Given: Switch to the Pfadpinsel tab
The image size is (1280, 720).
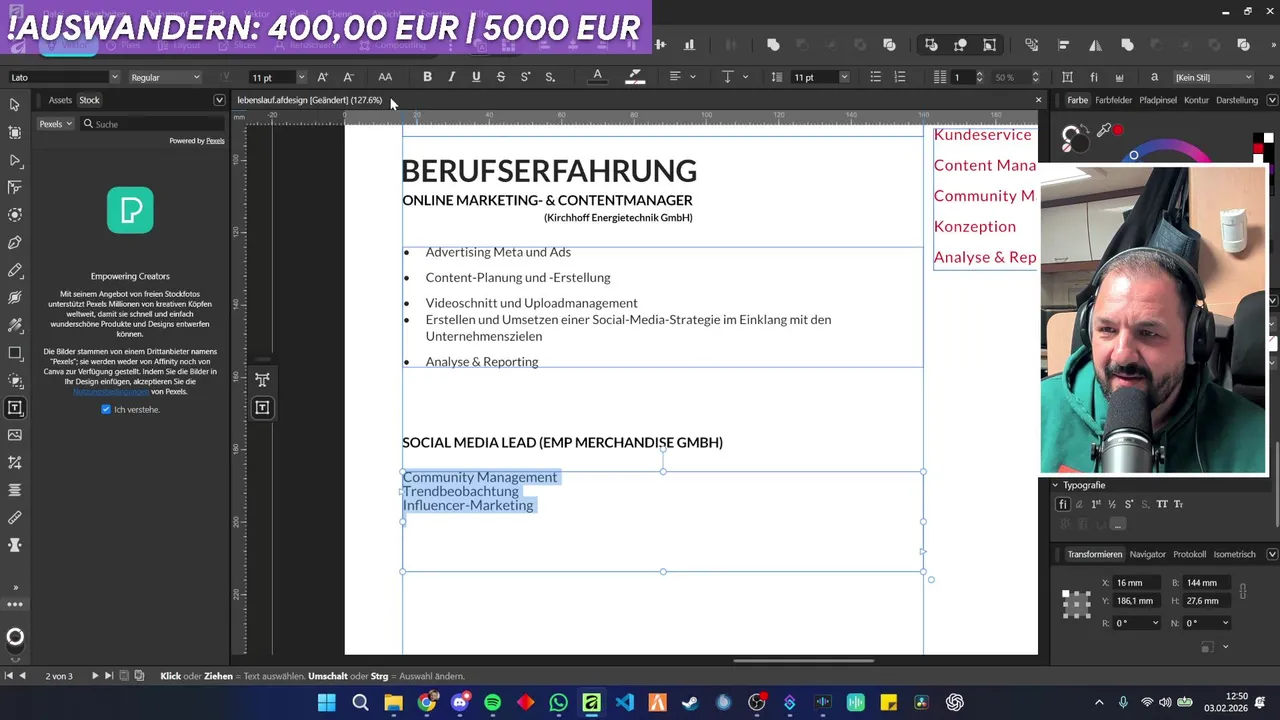Looking at the screenshot, I should 1158,100.
